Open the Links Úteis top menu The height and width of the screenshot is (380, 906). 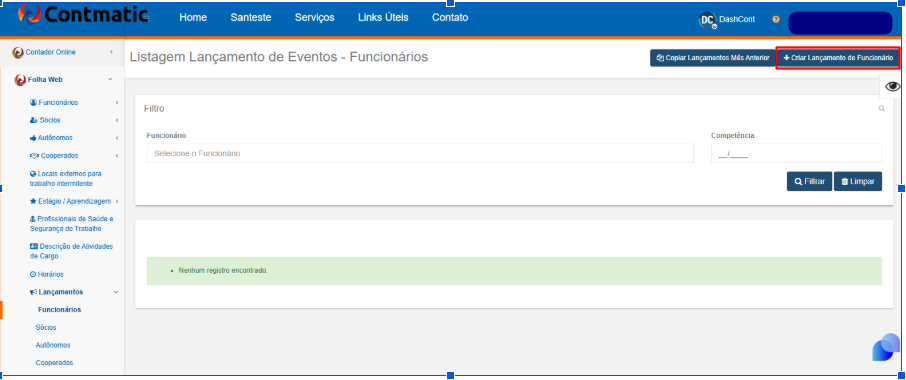click(383, 17)
